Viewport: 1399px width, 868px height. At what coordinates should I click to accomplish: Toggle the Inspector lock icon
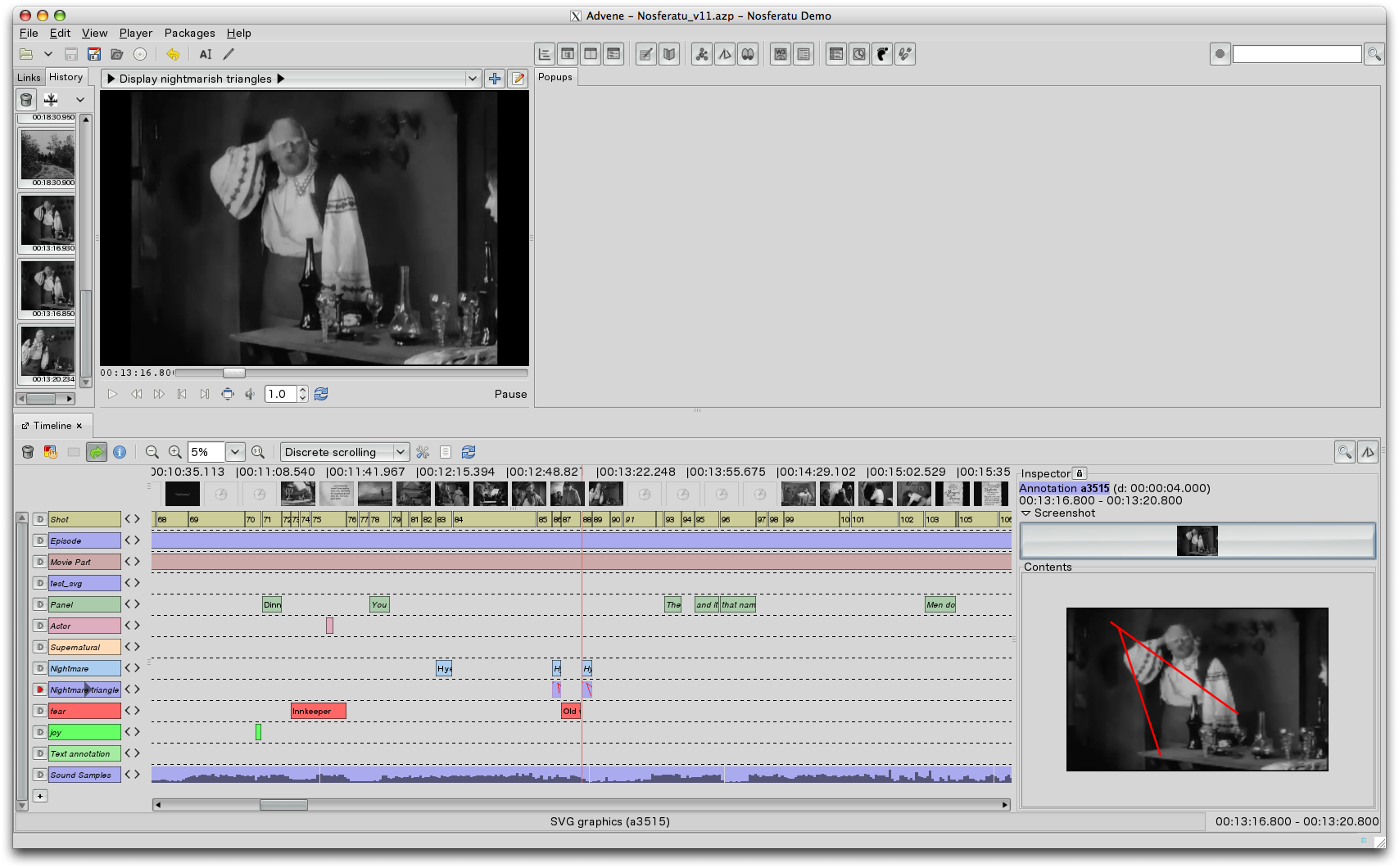click(1080, 473)
